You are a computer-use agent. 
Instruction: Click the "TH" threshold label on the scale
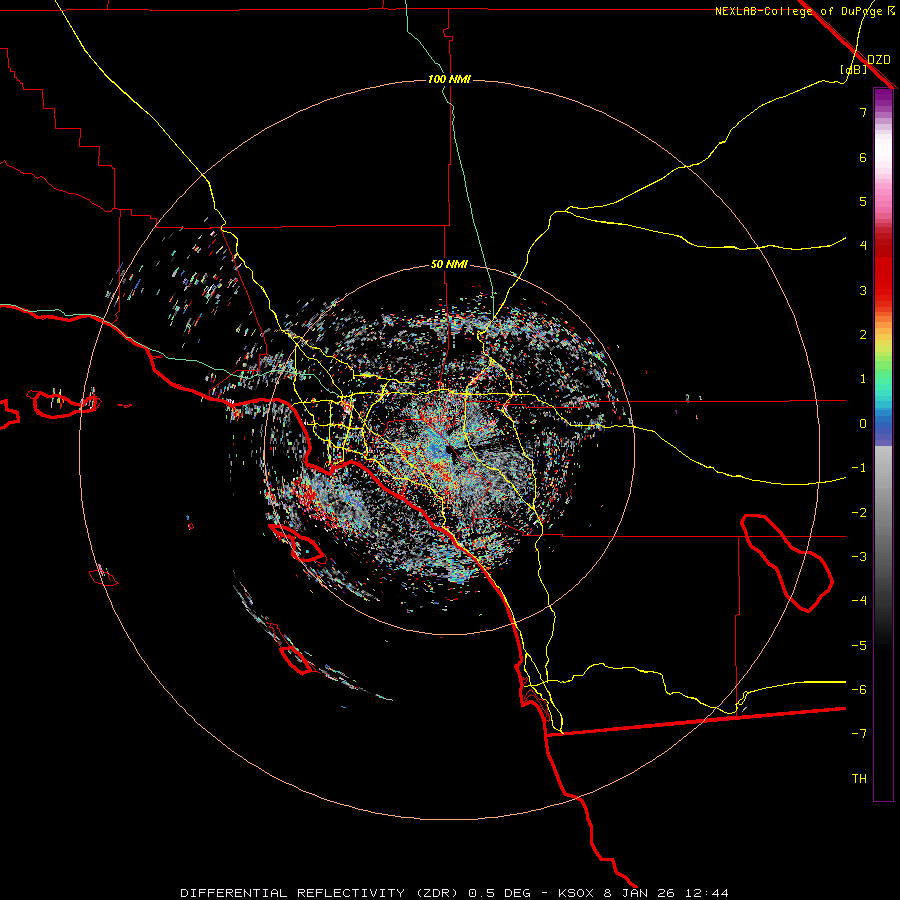(x=859, y=779)
